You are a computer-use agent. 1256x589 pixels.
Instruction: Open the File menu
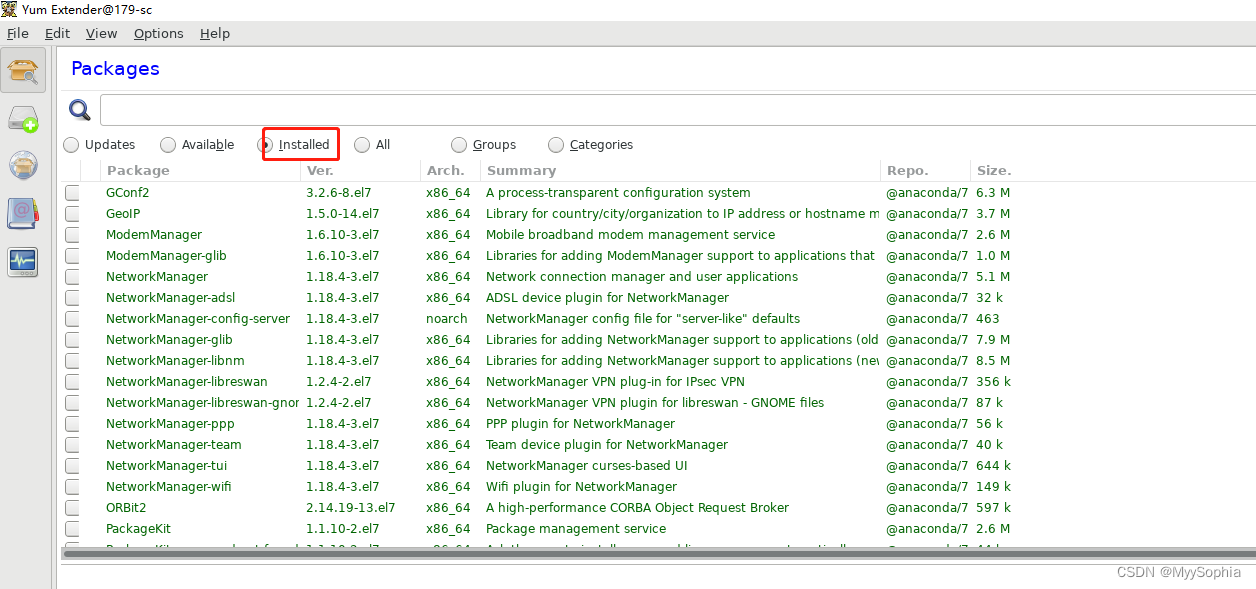coord(17,33)
